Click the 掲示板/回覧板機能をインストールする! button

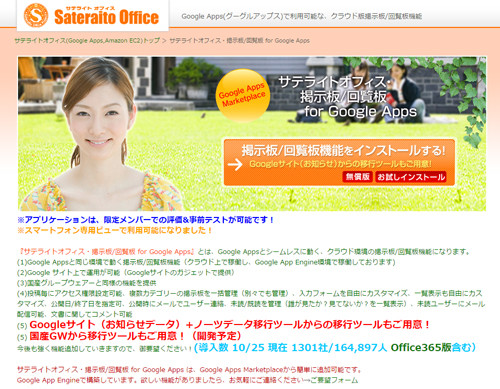[x=339, y=162]
